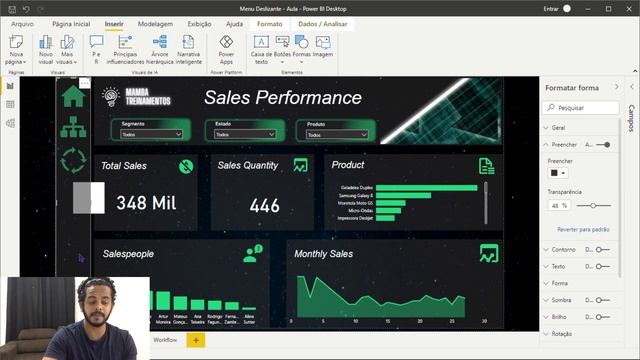Click Reverter para padrão link
640x360 pixels.
pyautogui.click(x=583, y=229)
